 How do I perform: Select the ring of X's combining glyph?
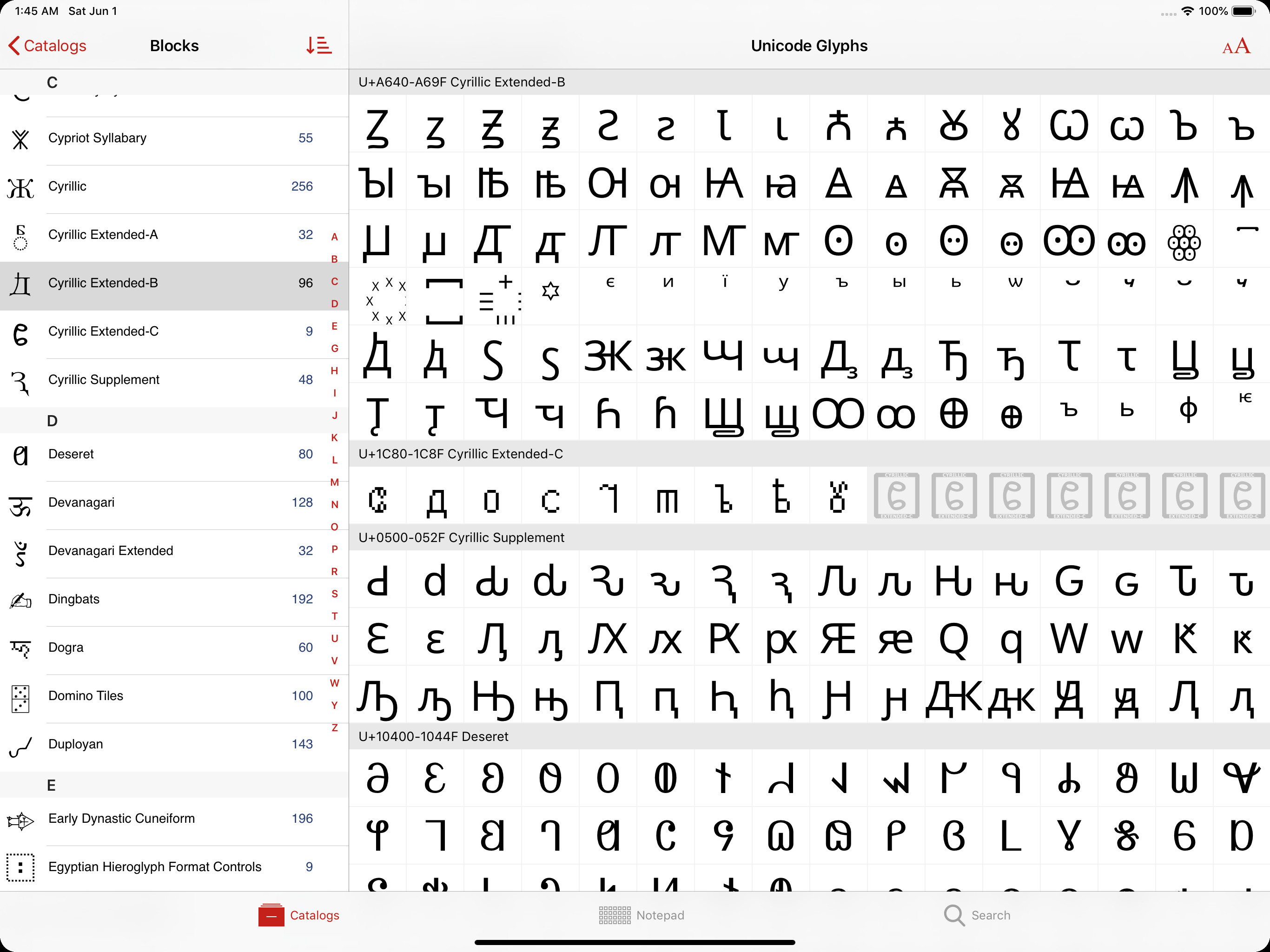point(386,301)
